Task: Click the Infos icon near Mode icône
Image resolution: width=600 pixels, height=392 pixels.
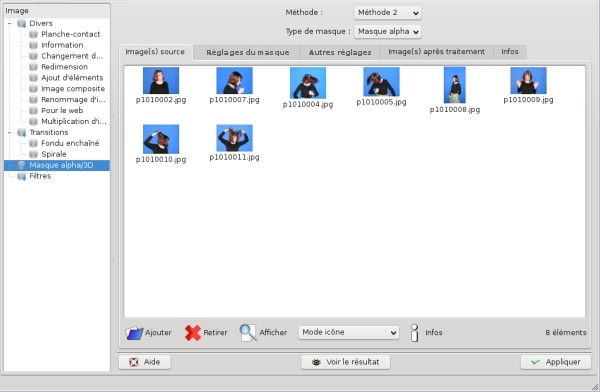Action: pyautogui.click(x=414, y=333)
